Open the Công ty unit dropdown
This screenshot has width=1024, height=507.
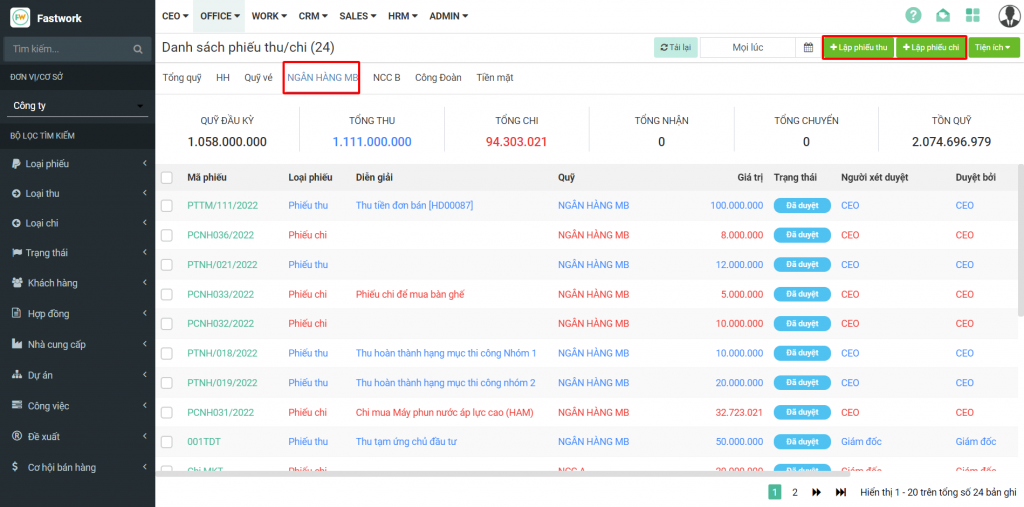(77, 105)
